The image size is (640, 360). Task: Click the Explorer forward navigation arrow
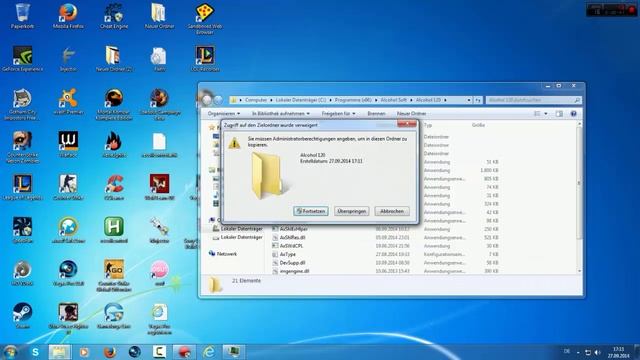[218, 100]
